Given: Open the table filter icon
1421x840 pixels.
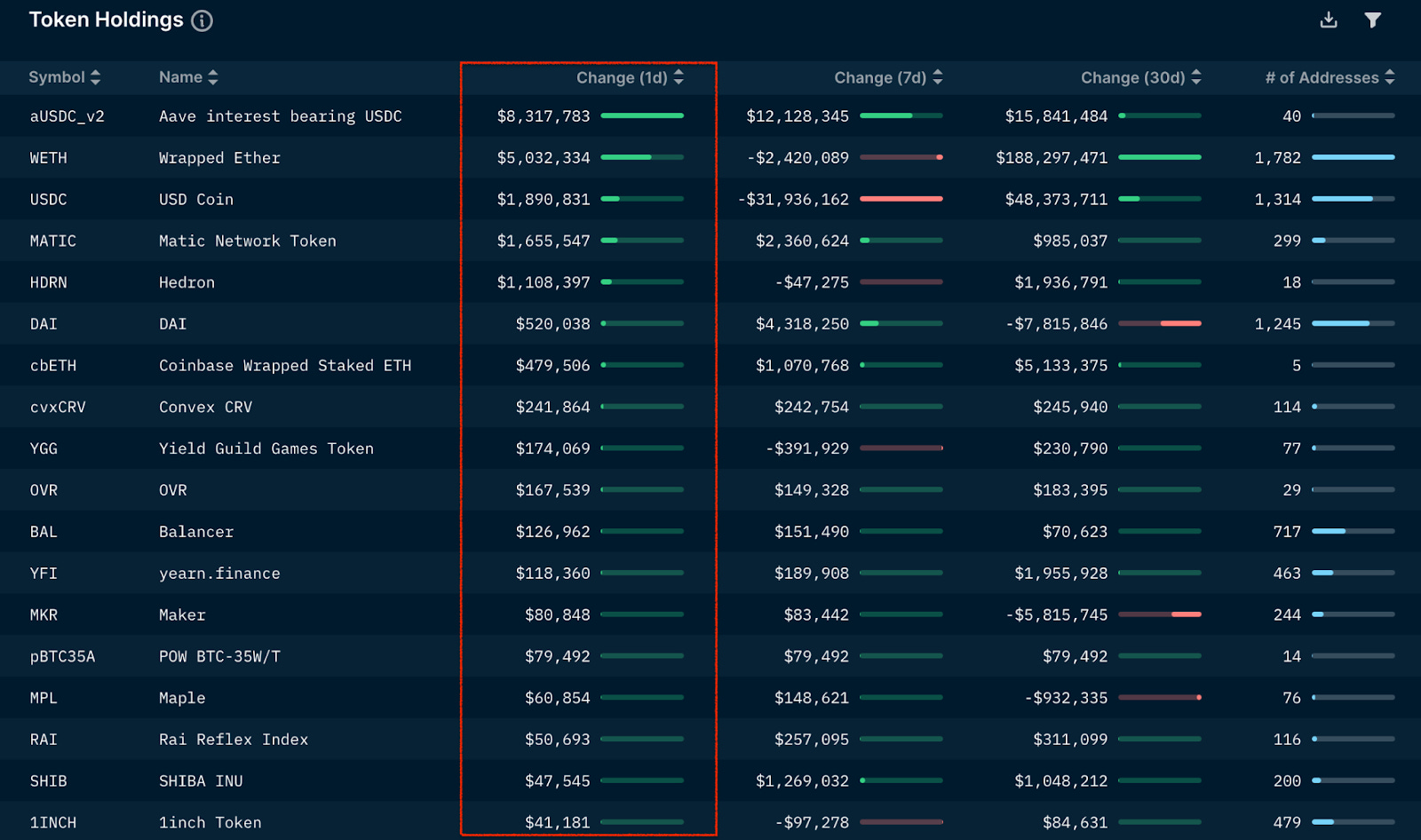Looking at the screenshot, I should click(x=1373, y=20).
